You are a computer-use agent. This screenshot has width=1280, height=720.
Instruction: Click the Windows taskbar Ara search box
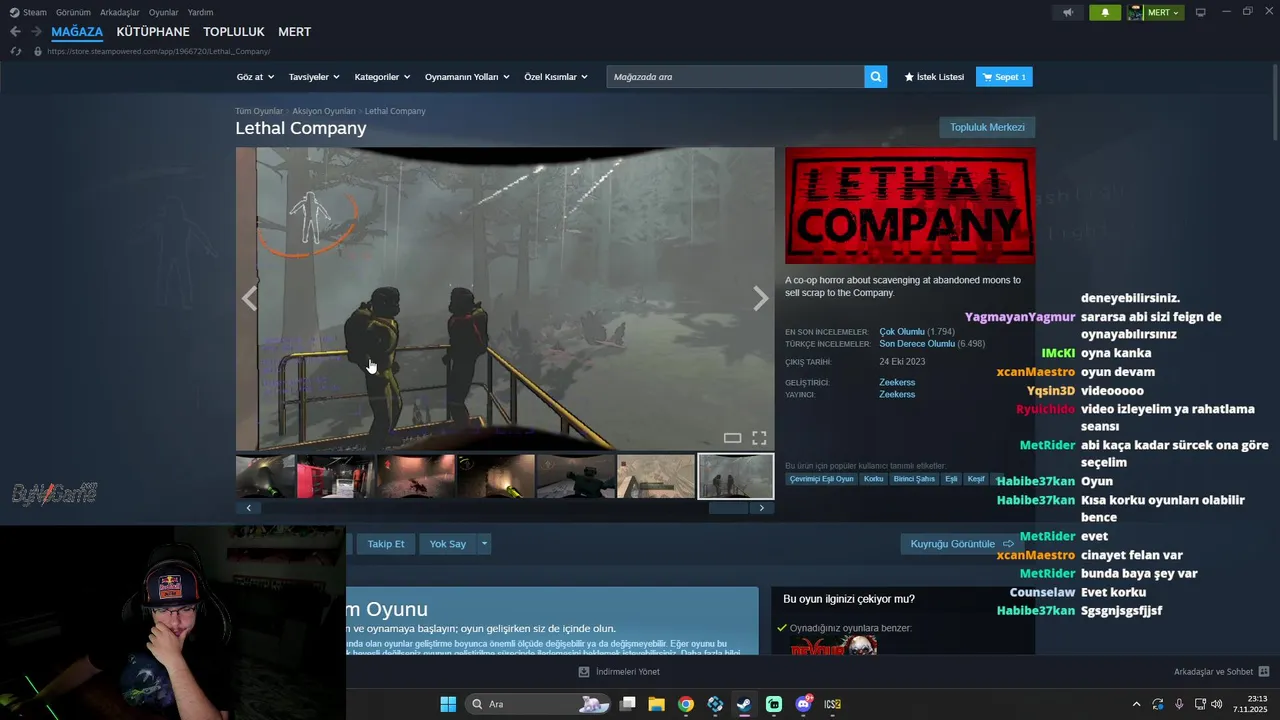537,704
